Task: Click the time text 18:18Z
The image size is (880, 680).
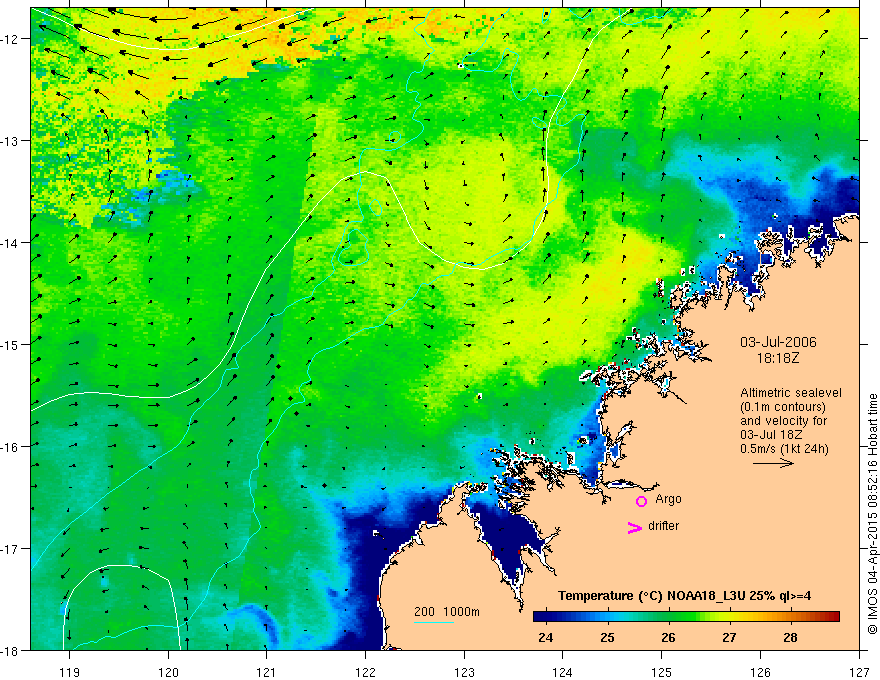Action: click(x=778, y=358)
